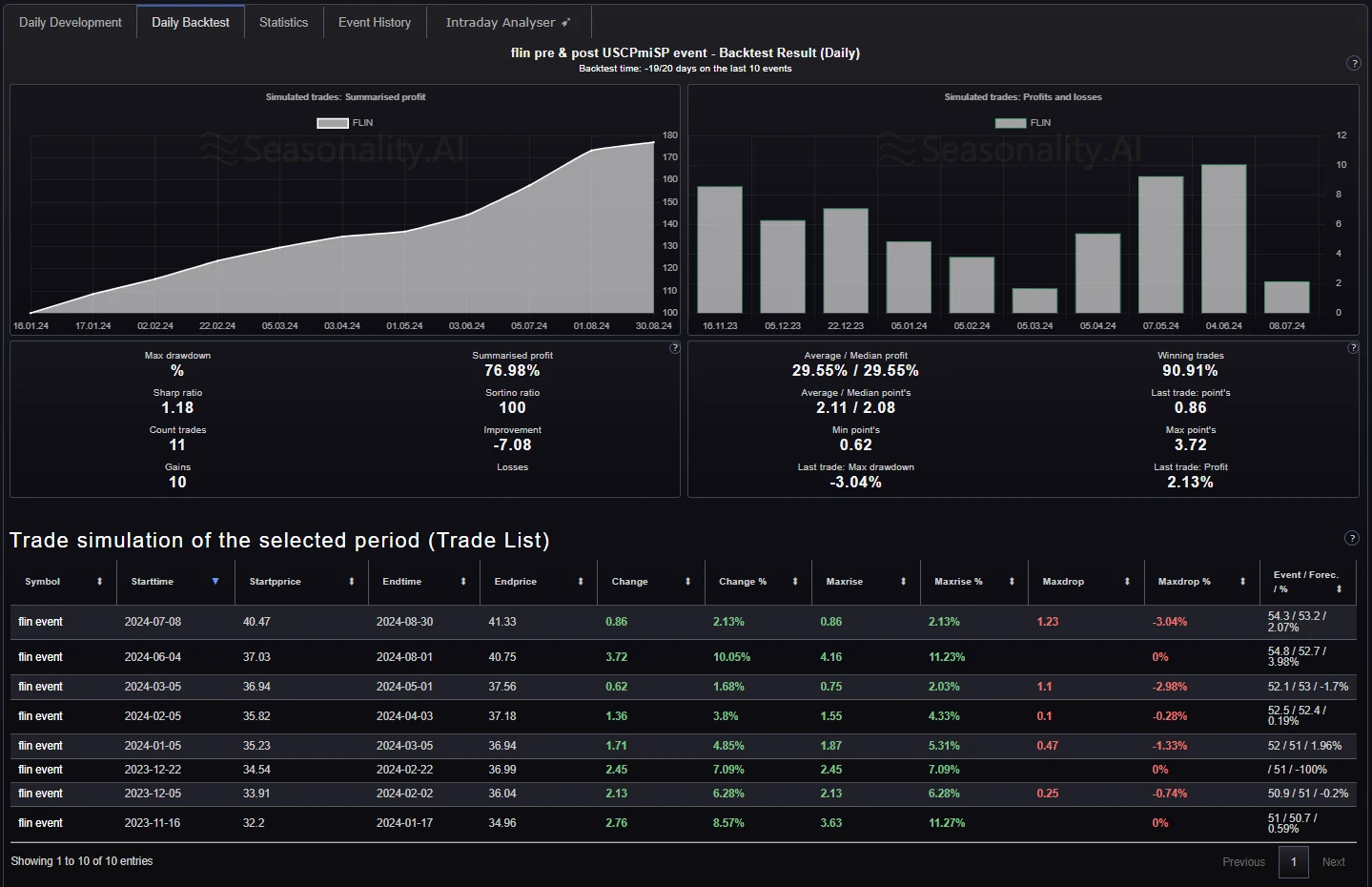Open help icon beside Trade List heading
This screenshot has width=1372, height=887.
tap(1351, 538)
